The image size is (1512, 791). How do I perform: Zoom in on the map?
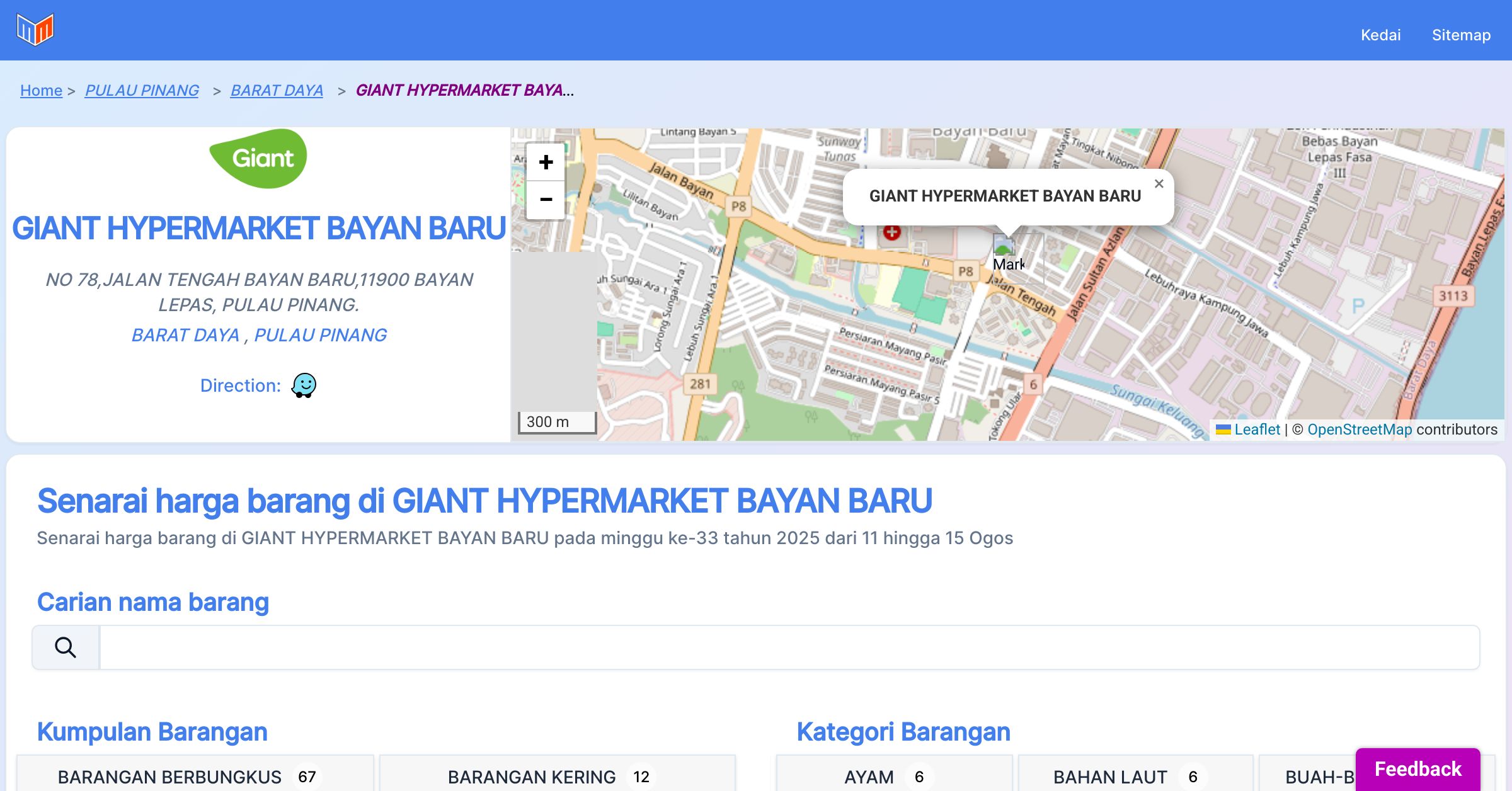tap(546, 162)
